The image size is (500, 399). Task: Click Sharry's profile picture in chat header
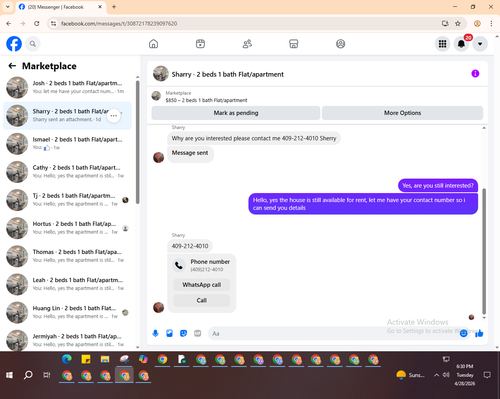click(161, 74)
